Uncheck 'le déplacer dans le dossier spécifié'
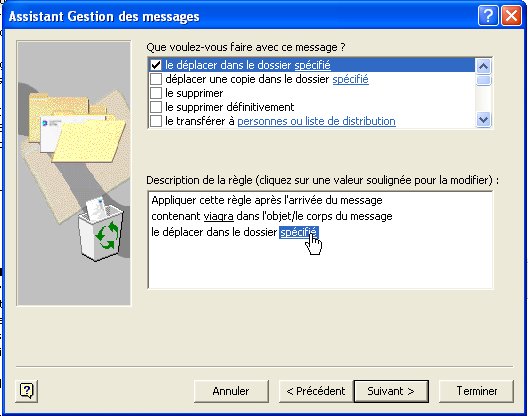Viewport: 528px width, 416px height. 156,65
